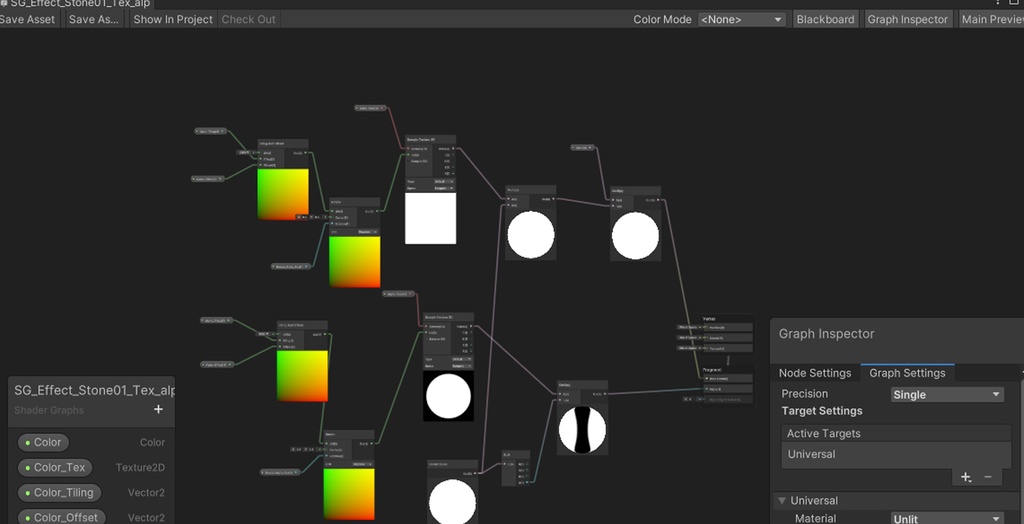1024x524 pixels.
Task: Collapse the Universal foldout section
Action: 781,500
